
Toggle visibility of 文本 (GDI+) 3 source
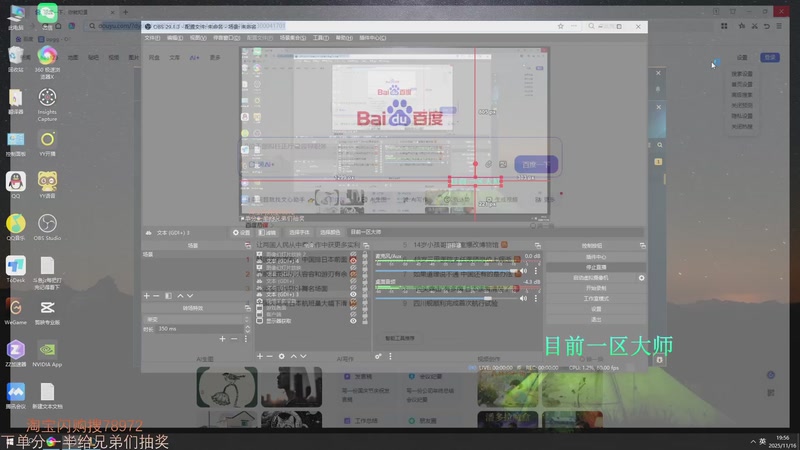pos(353,294)
